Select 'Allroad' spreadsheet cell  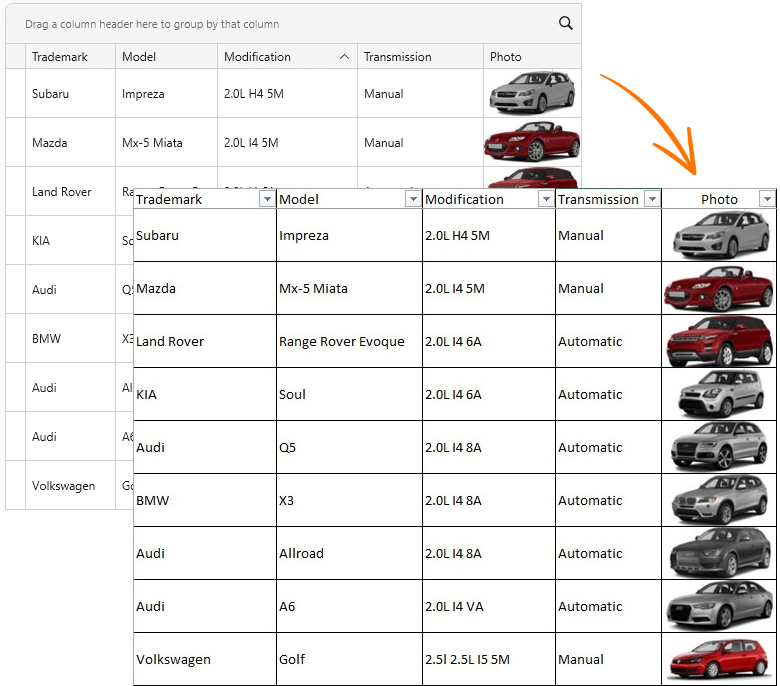click(349, 553)
